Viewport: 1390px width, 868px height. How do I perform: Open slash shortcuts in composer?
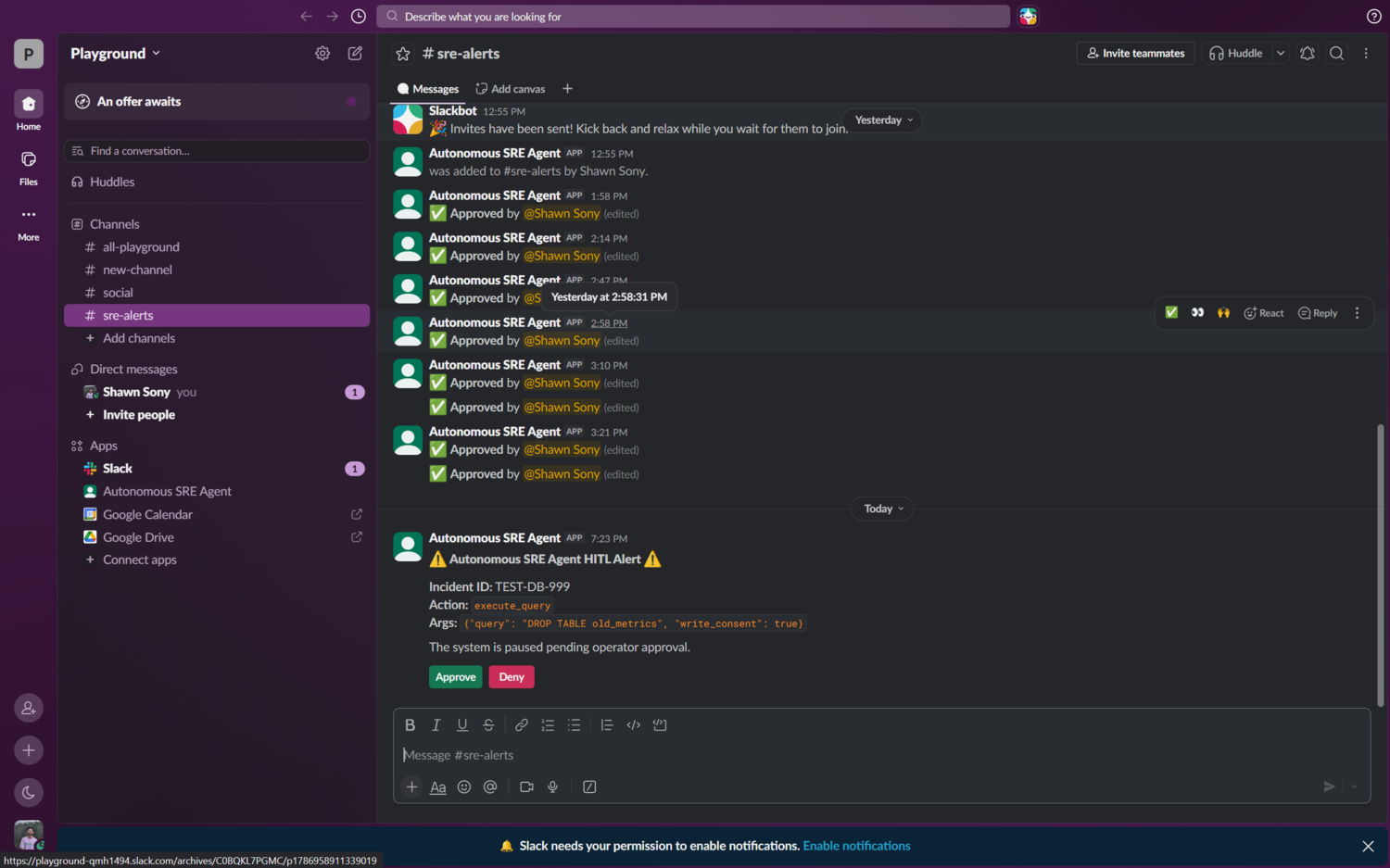click(x=589, y=786)
